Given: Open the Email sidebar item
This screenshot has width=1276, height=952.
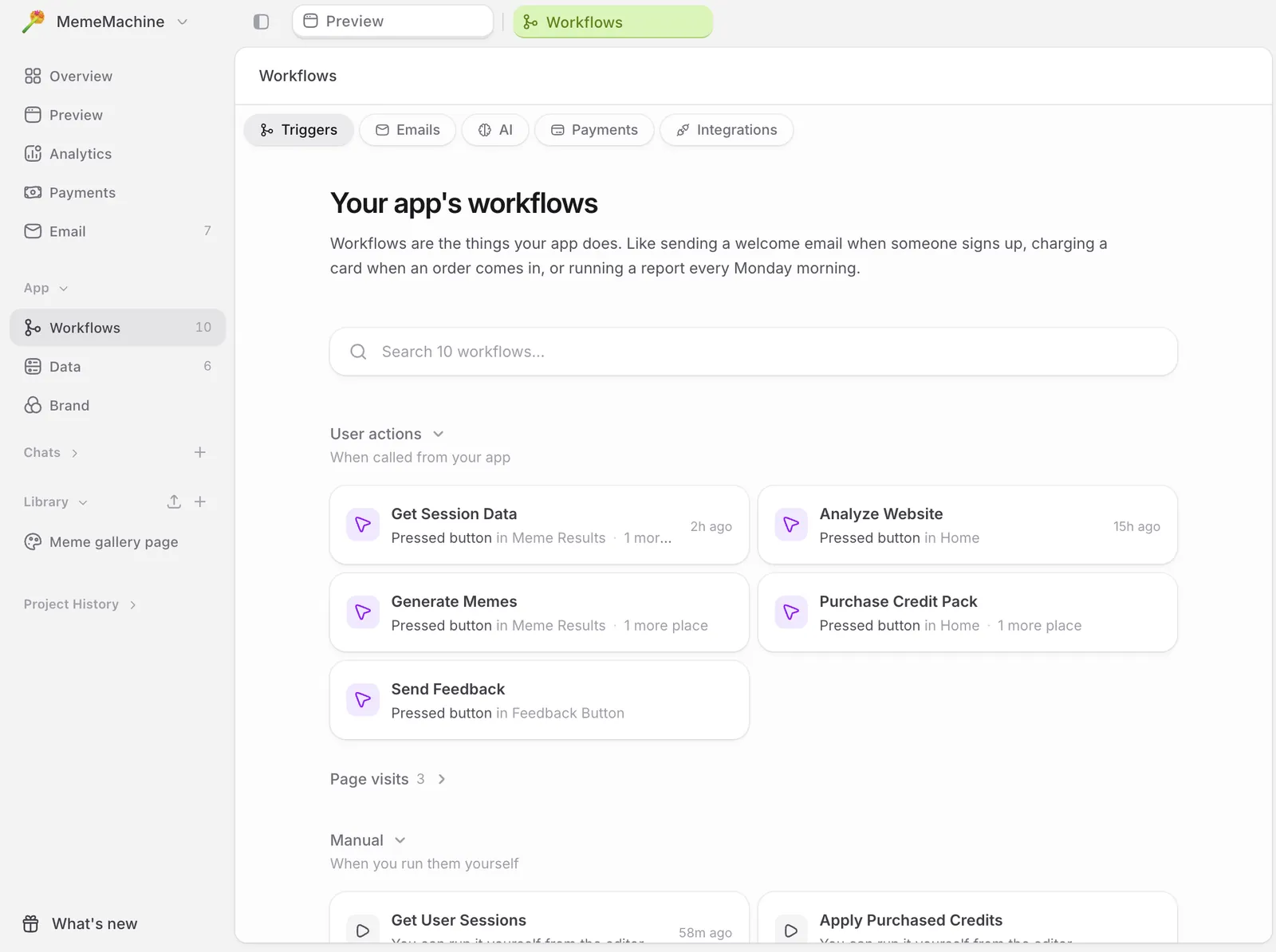Looking at the screenshot, I should click(x=118, y=231).
